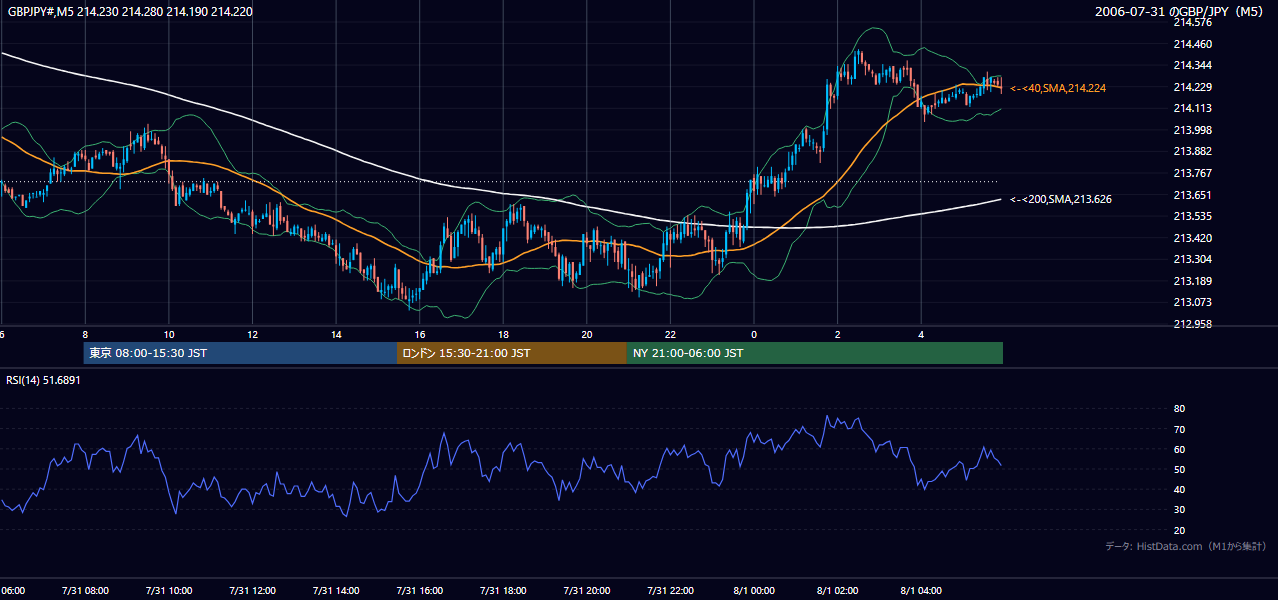The image size is (1278, 600).
Task: Click the 213.882 price axis label
Action: click(x=1192, y=151)
